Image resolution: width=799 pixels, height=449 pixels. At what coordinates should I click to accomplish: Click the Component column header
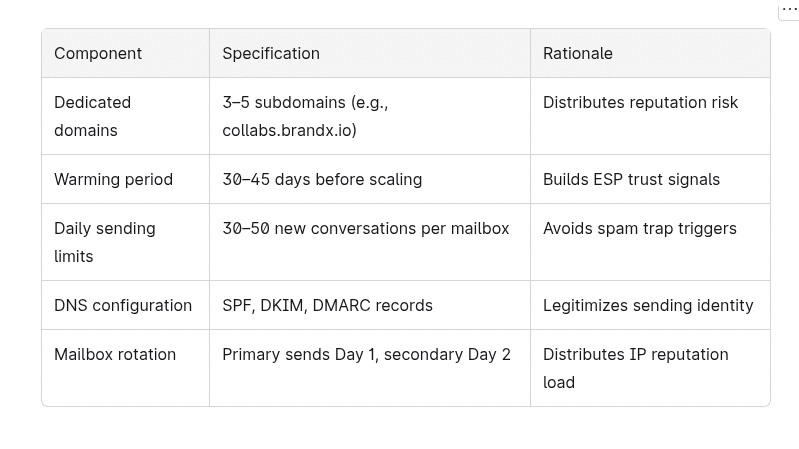click(98, 54)
